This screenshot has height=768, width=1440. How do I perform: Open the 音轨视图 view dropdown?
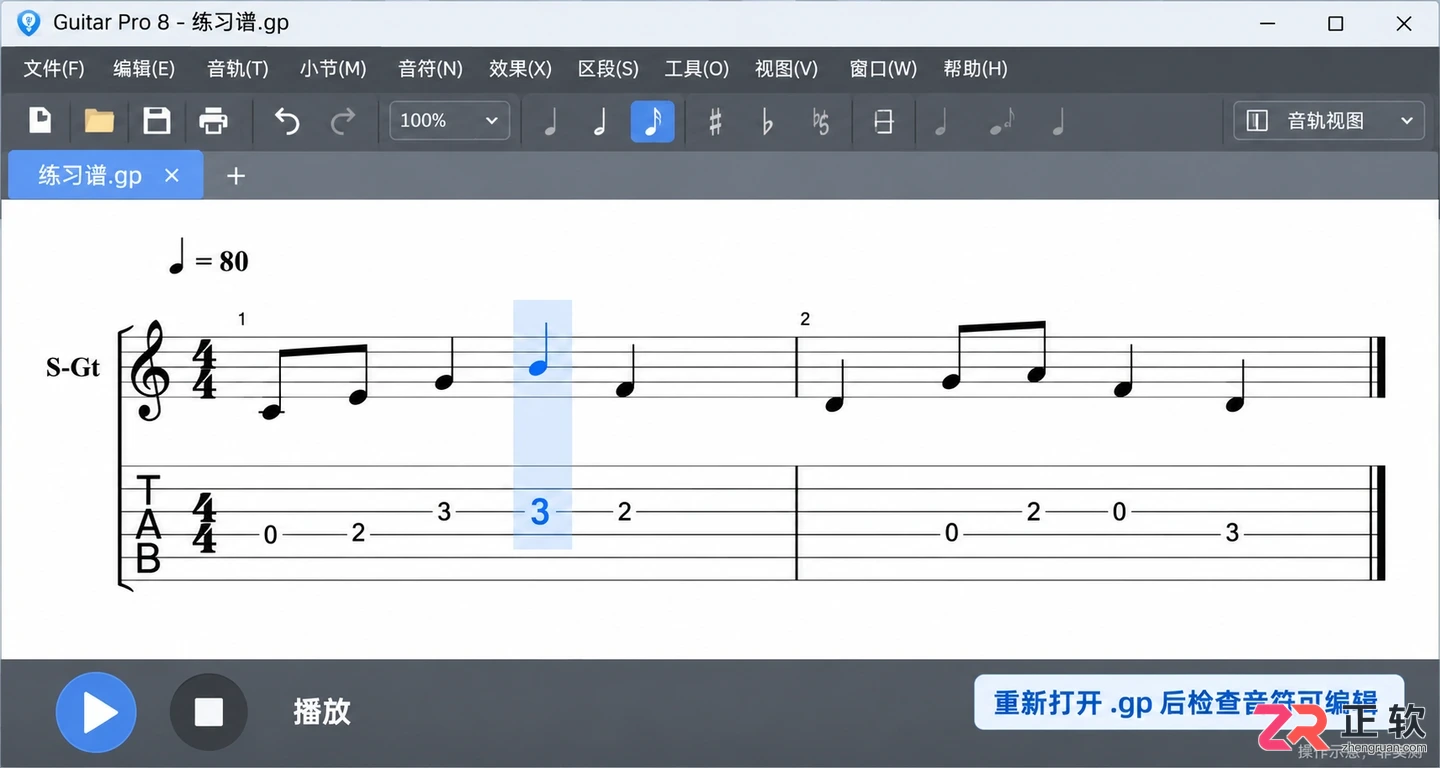tap(1329, 121)
